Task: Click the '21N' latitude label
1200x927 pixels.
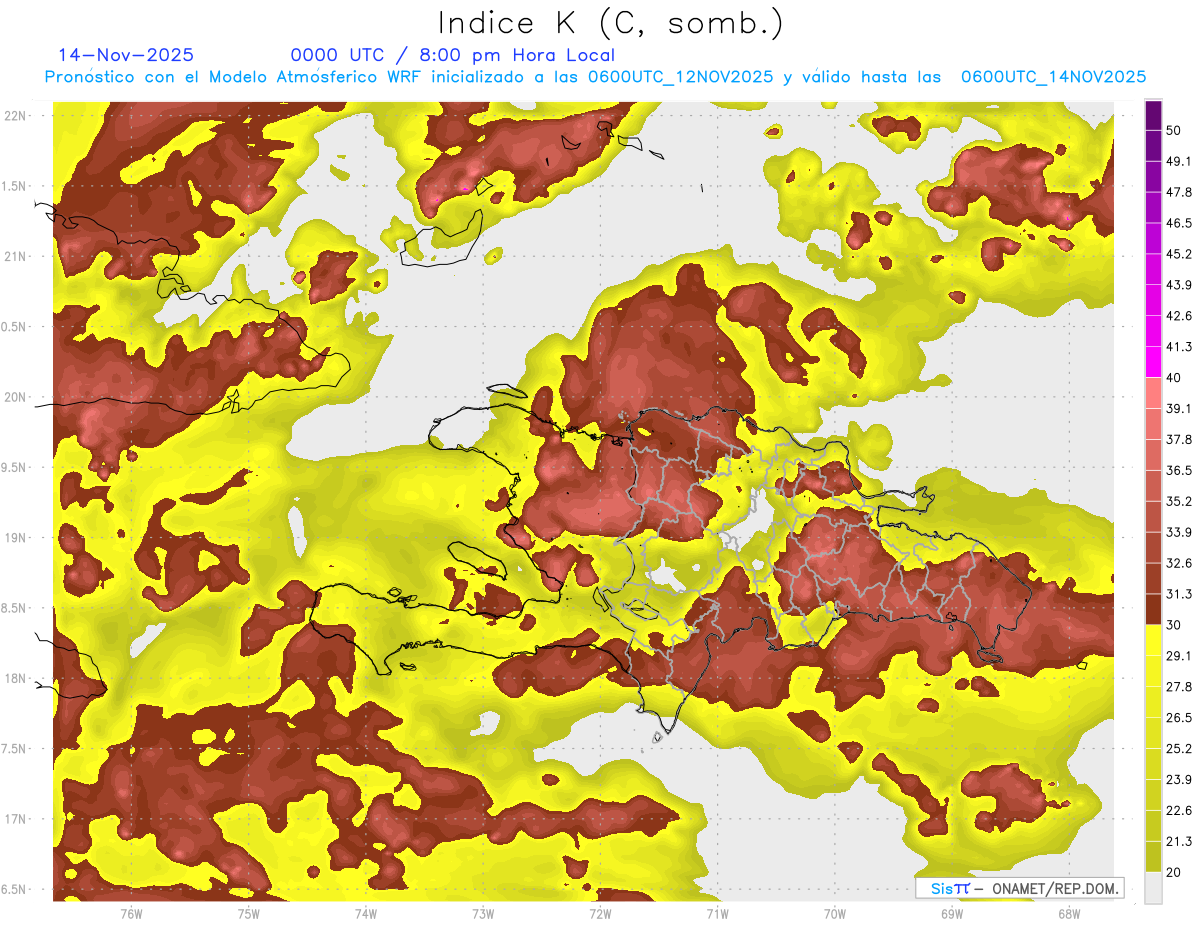Action: [16, 256]
